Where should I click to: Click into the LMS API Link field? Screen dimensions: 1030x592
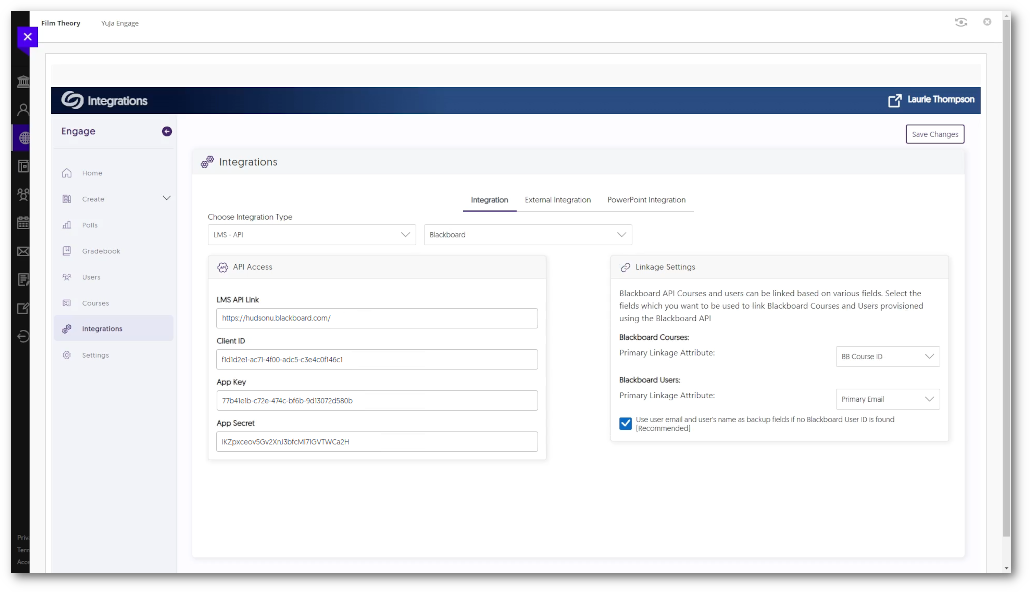tap(376, 318)
